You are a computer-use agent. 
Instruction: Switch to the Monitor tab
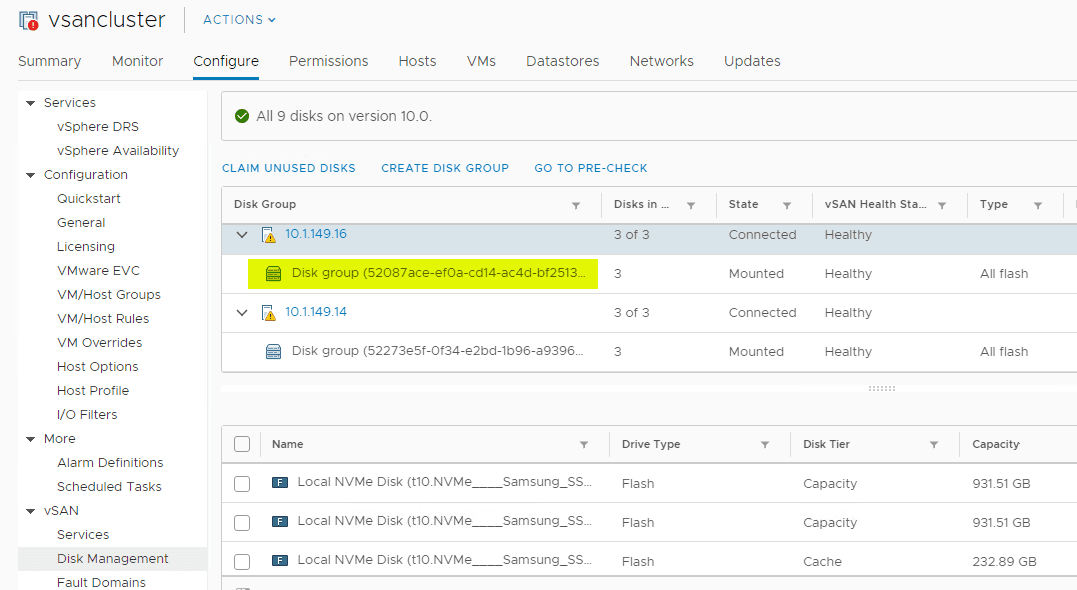137,61
